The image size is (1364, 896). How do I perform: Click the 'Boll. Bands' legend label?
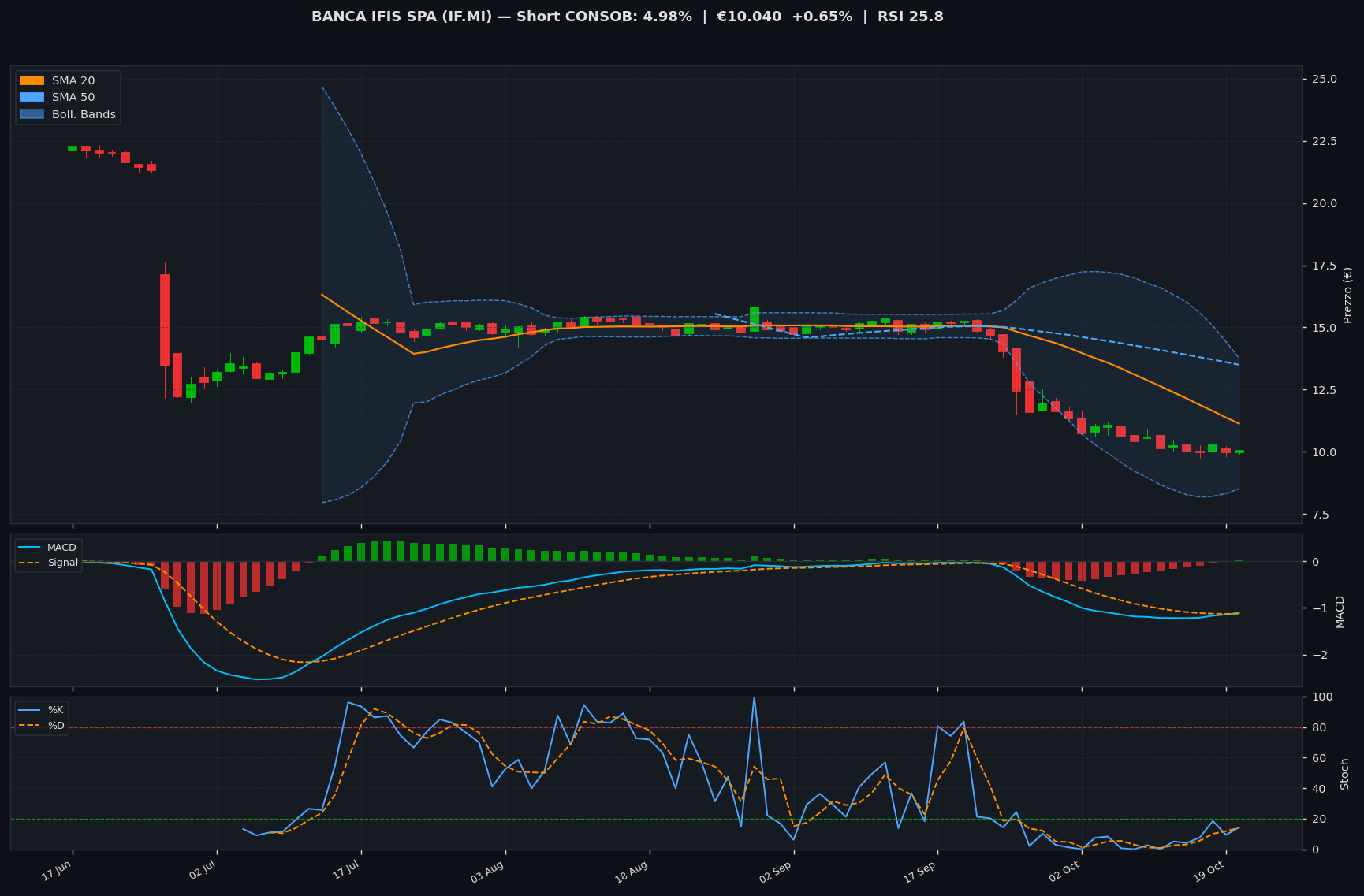coord(84,114)
